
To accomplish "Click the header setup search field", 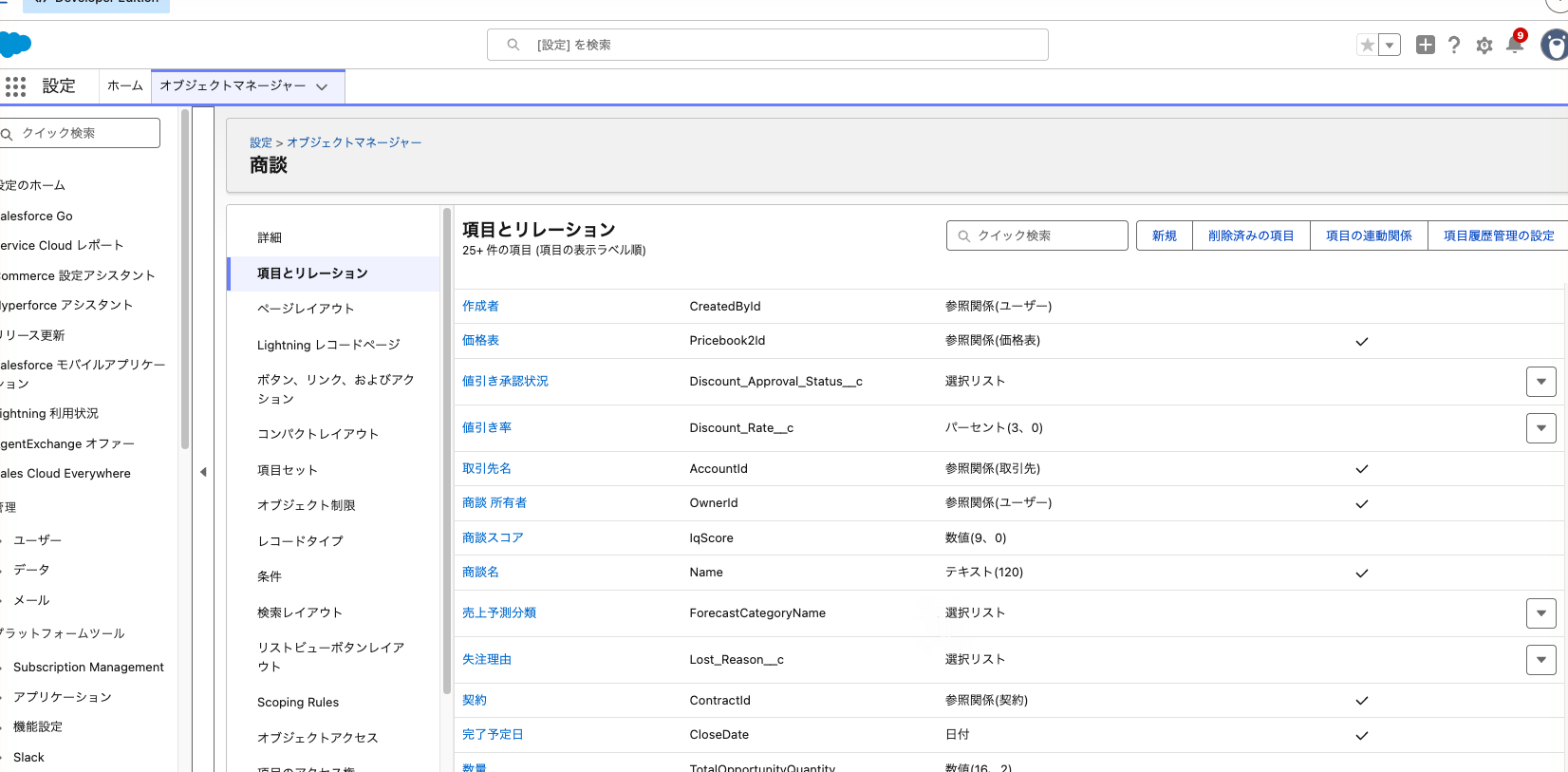I will (767, 45).
